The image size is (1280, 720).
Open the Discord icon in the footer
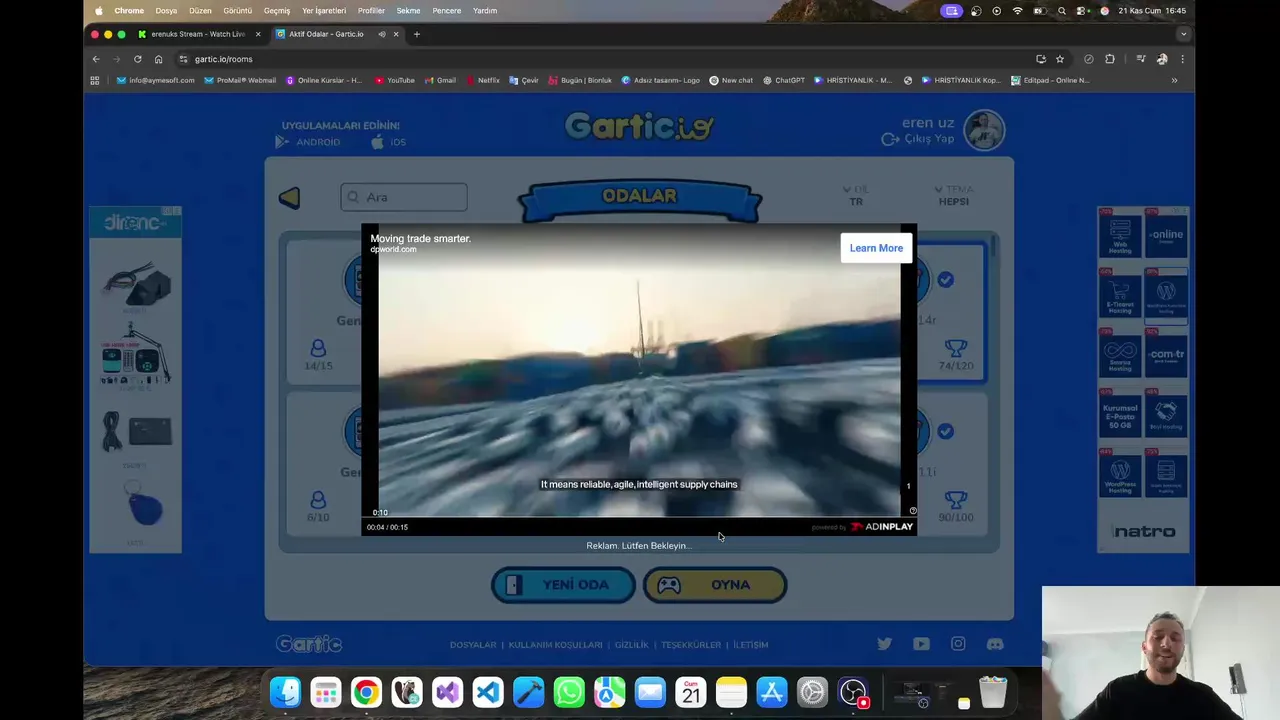coord(995,644)
